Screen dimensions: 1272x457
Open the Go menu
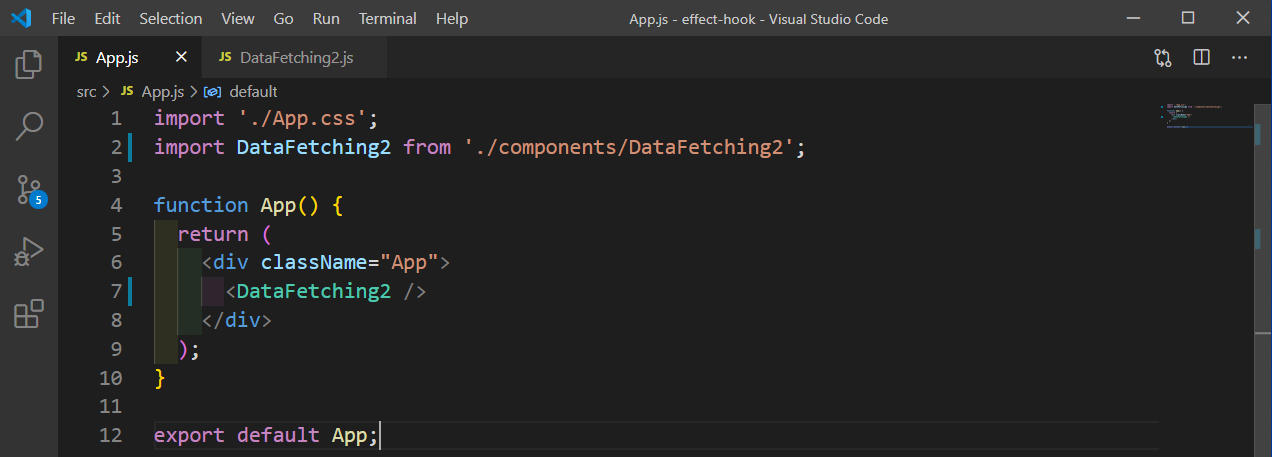pos(284,18)
